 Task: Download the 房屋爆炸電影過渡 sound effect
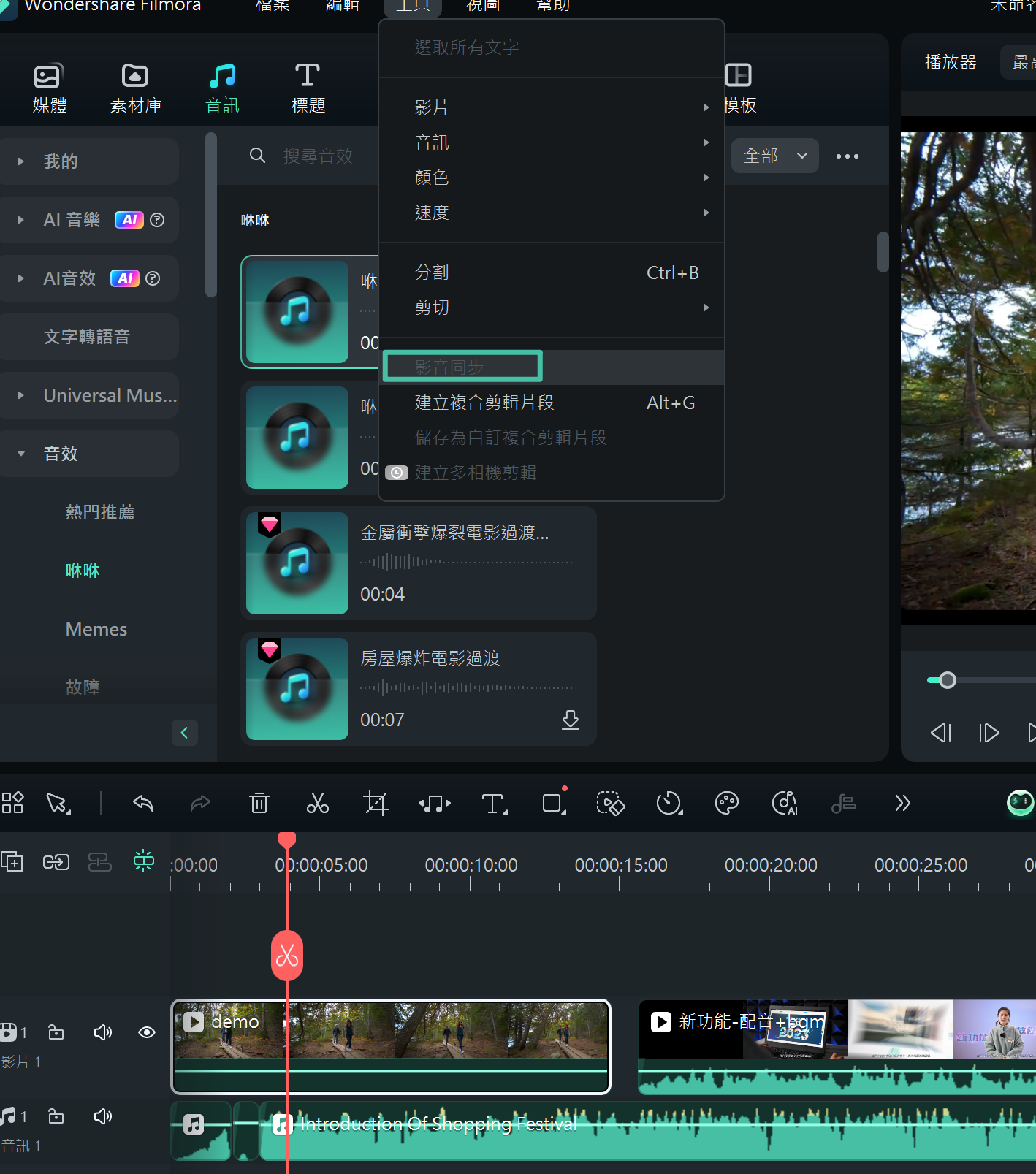(571, 720)
